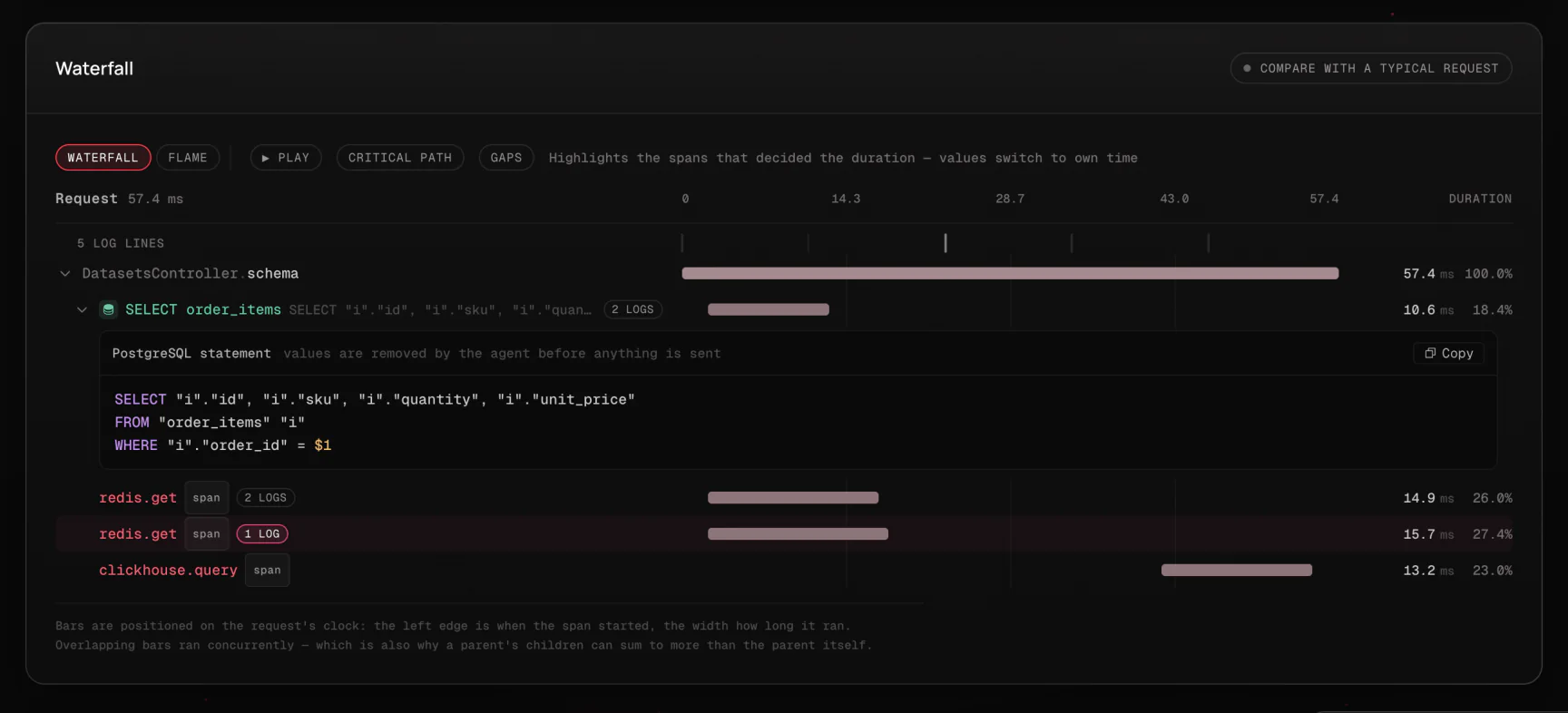Click the first log line marker at time 0

682,242
